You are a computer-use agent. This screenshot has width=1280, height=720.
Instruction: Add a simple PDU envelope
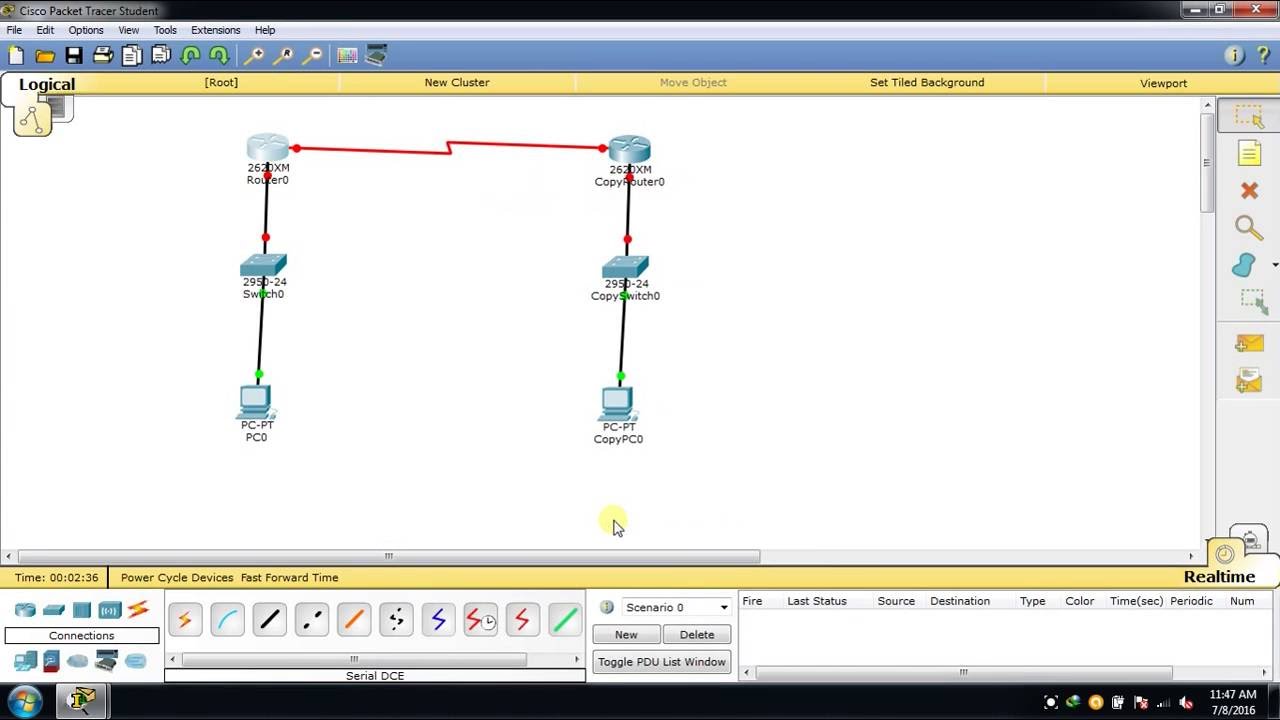[1249, 344]
